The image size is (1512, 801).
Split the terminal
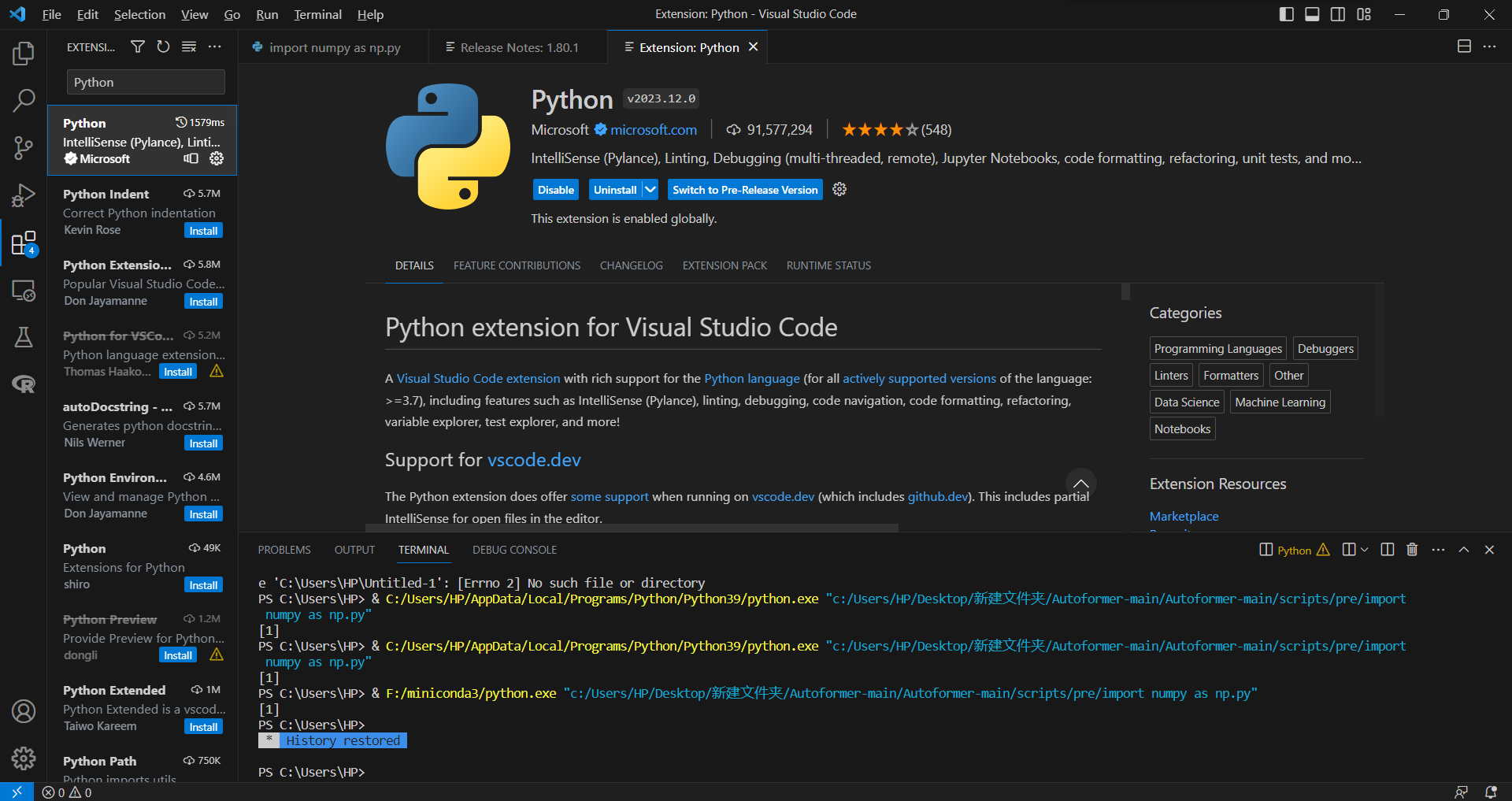[1388, 549]
